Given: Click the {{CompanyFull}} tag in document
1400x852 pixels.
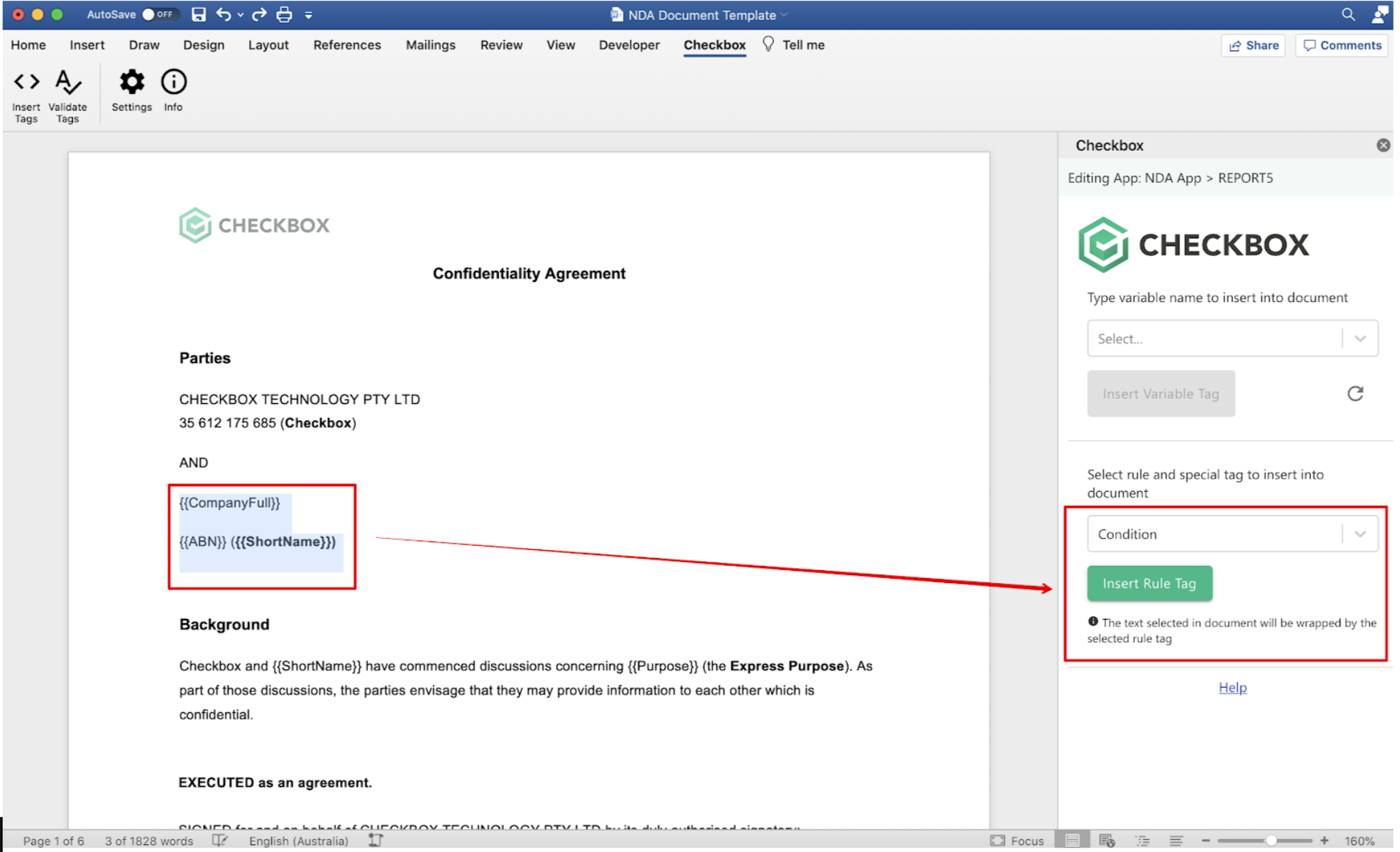Looking at the screenshot, I should (230, 503).
